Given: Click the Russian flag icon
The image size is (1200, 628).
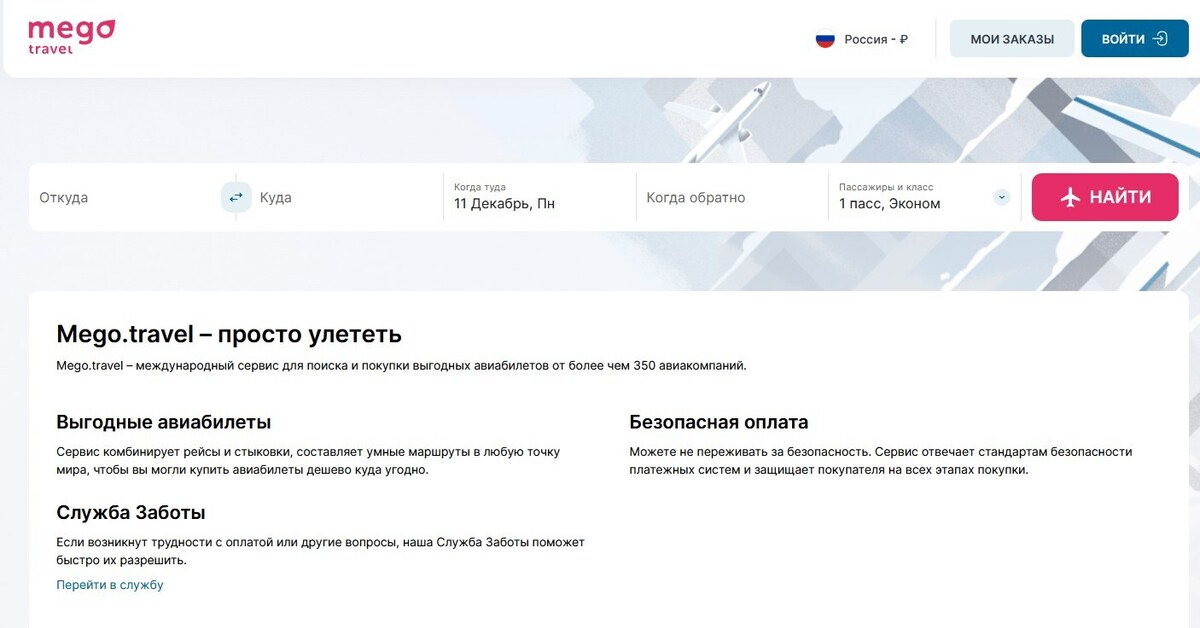Looking at the screenshot, I should (825, 39).
